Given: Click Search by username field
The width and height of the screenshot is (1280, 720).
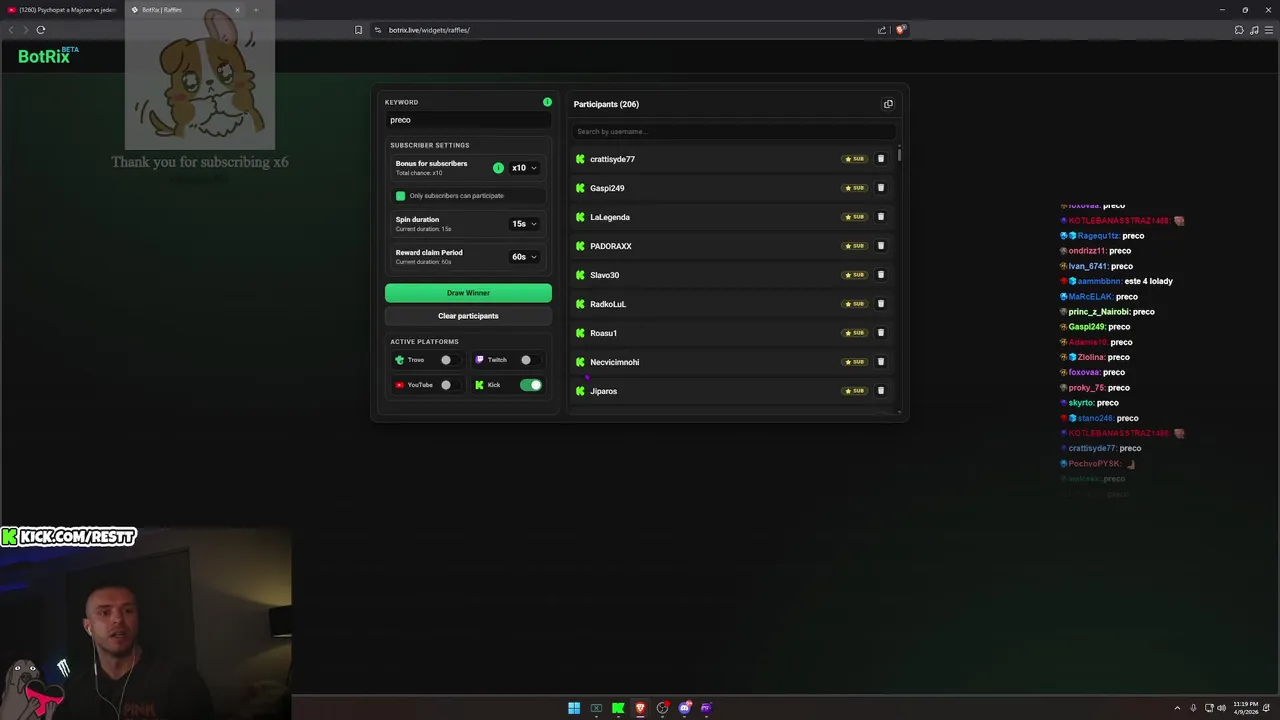Looking at the screenshot, I should [x=734, y=132].
